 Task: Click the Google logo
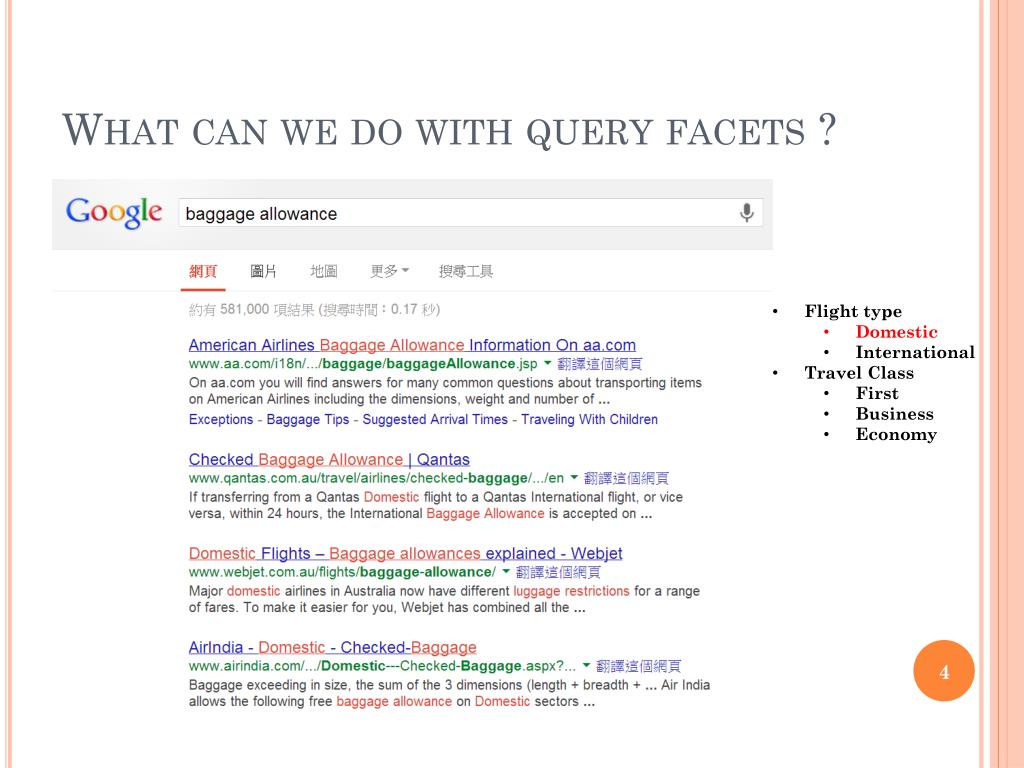(x=114, y=212)
